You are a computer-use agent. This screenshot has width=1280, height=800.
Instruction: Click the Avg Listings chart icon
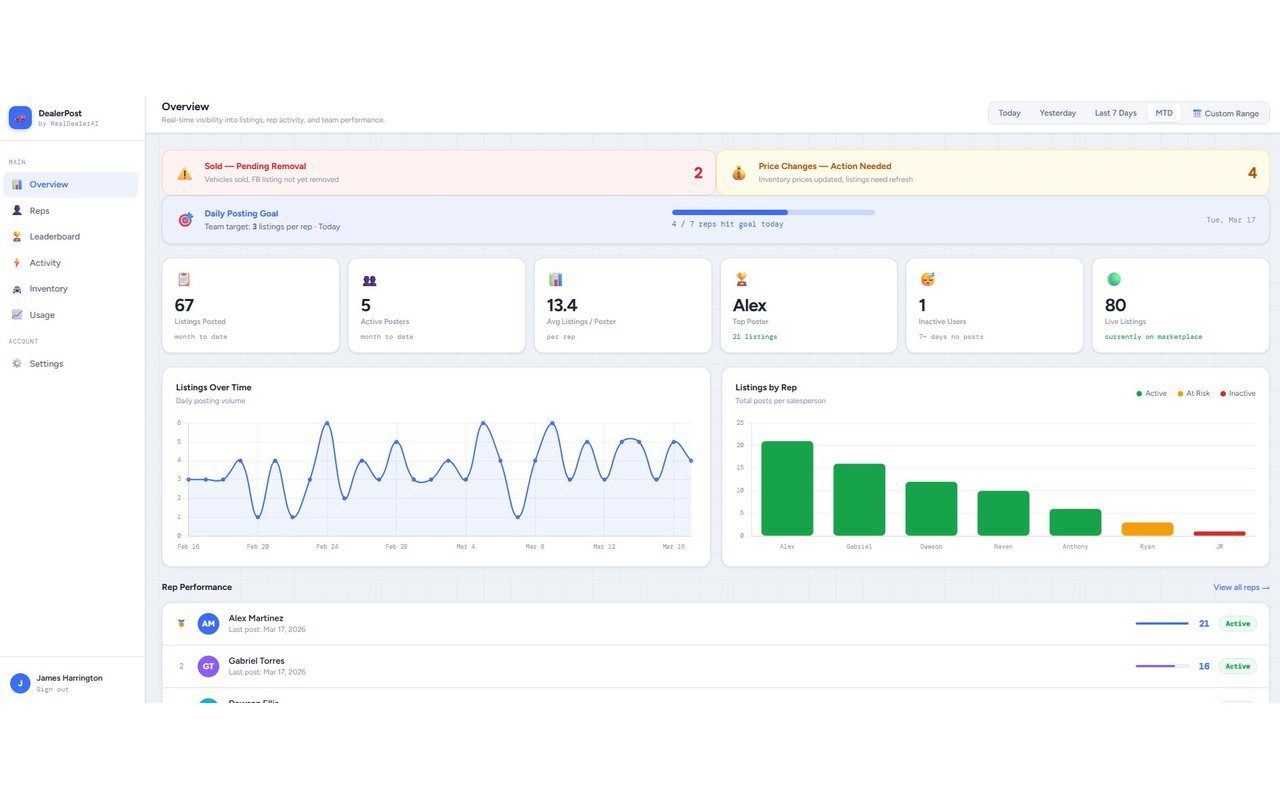pos(555,280)
